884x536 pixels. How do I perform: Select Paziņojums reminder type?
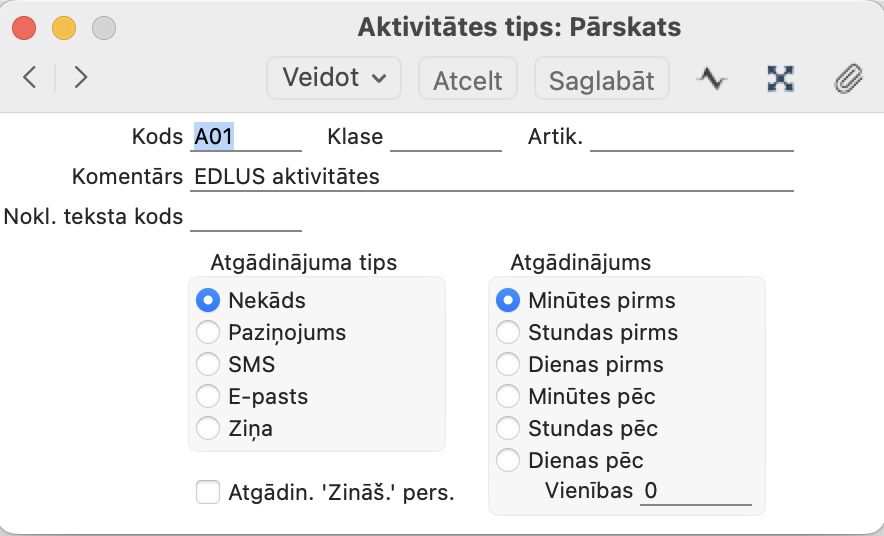click(x=208, y=332)
